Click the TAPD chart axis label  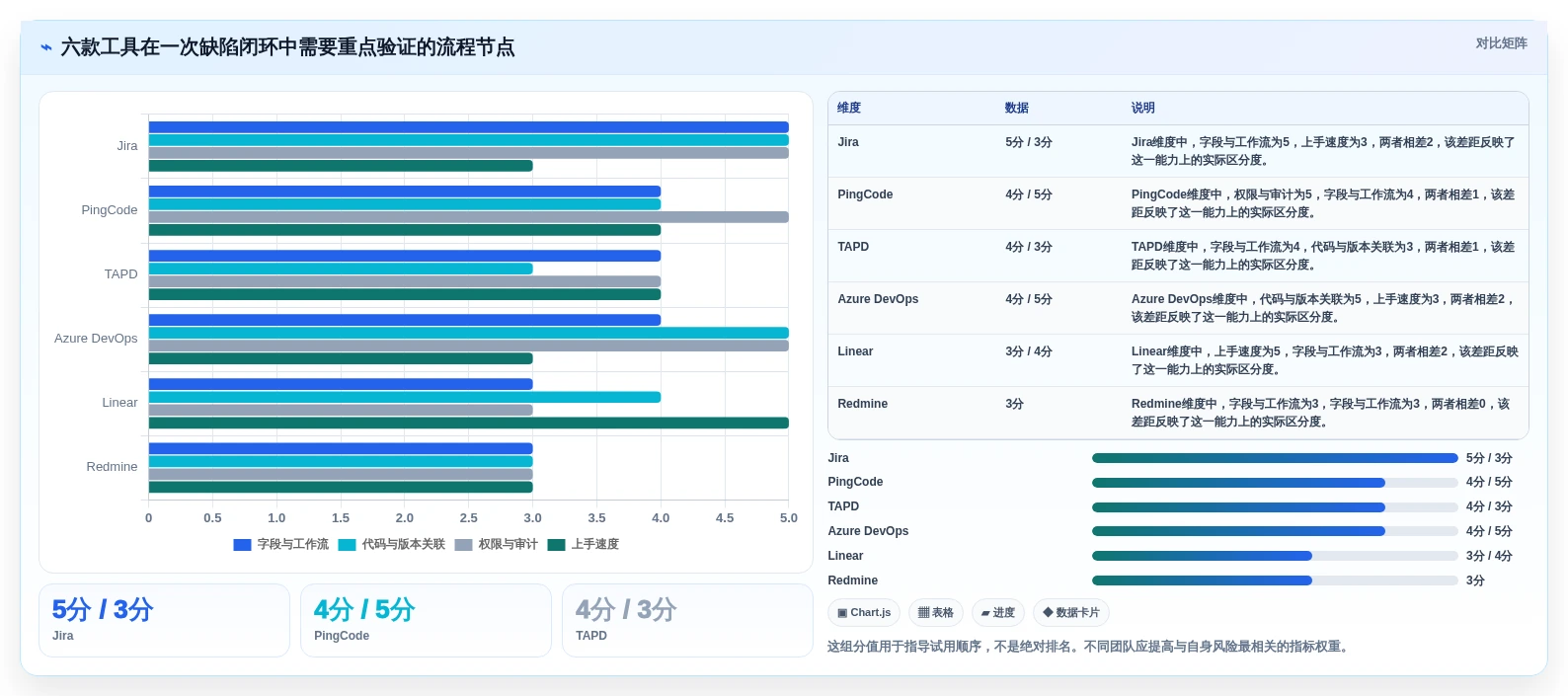[x=121, y=274]
